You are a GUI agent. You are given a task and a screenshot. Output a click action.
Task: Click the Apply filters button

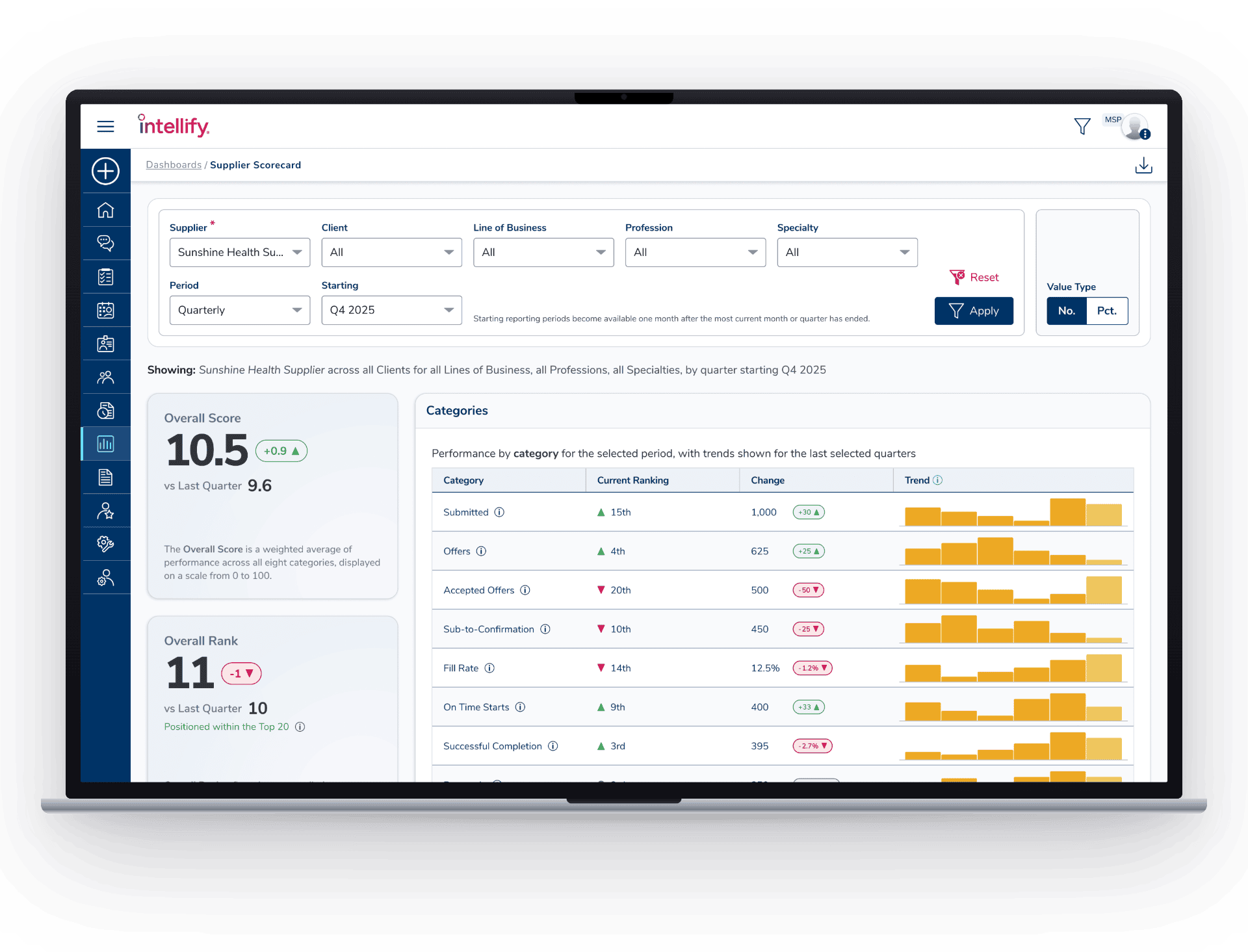pyautogui.click(x=974, y=311)
